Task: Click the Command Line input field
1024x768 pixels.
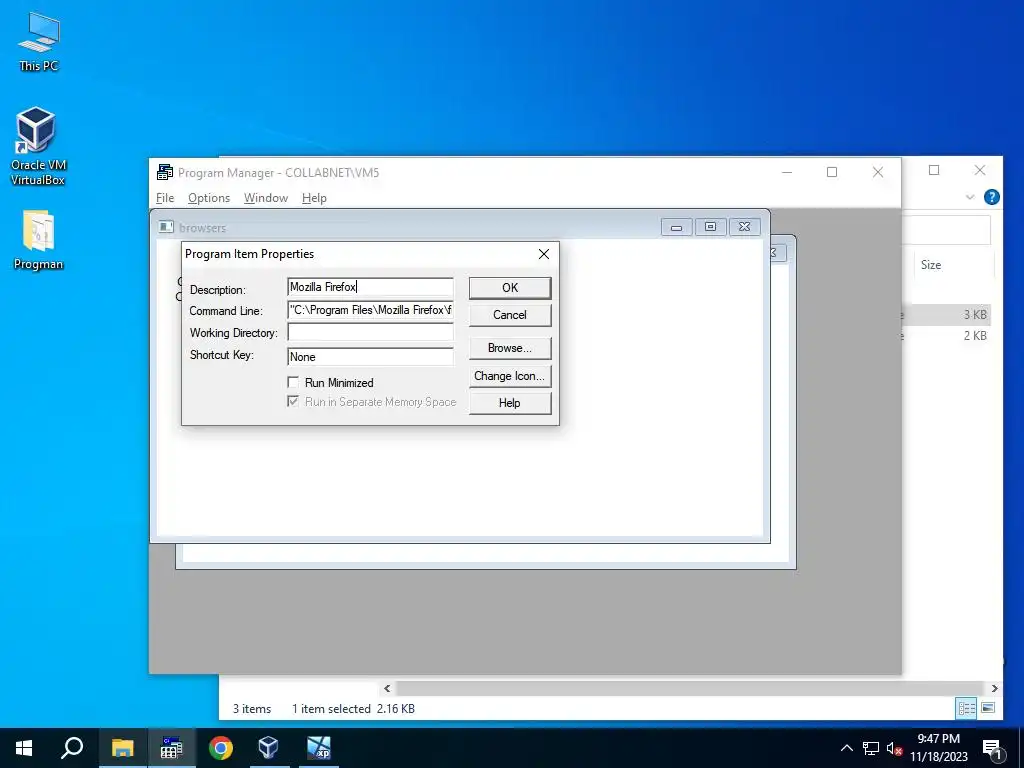Action: tap(370, 310)
